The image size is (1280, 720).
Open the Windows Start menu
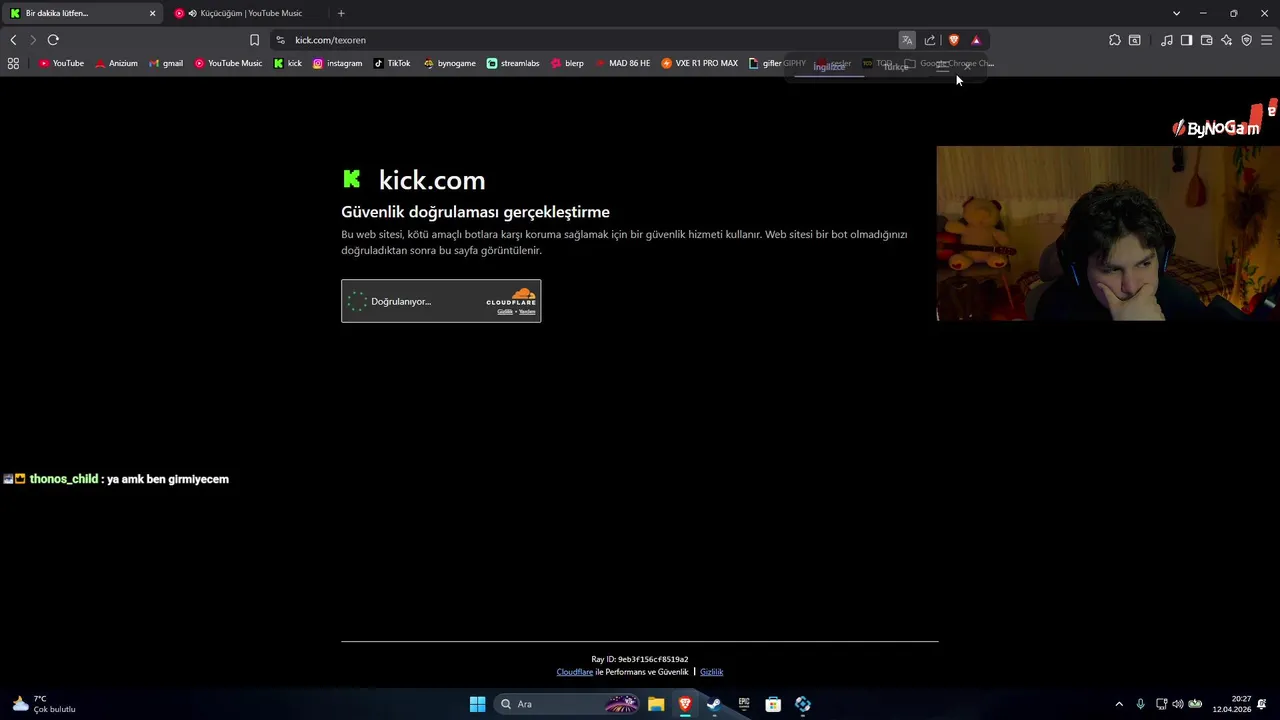pyautogui.click(x=477, y=704)
